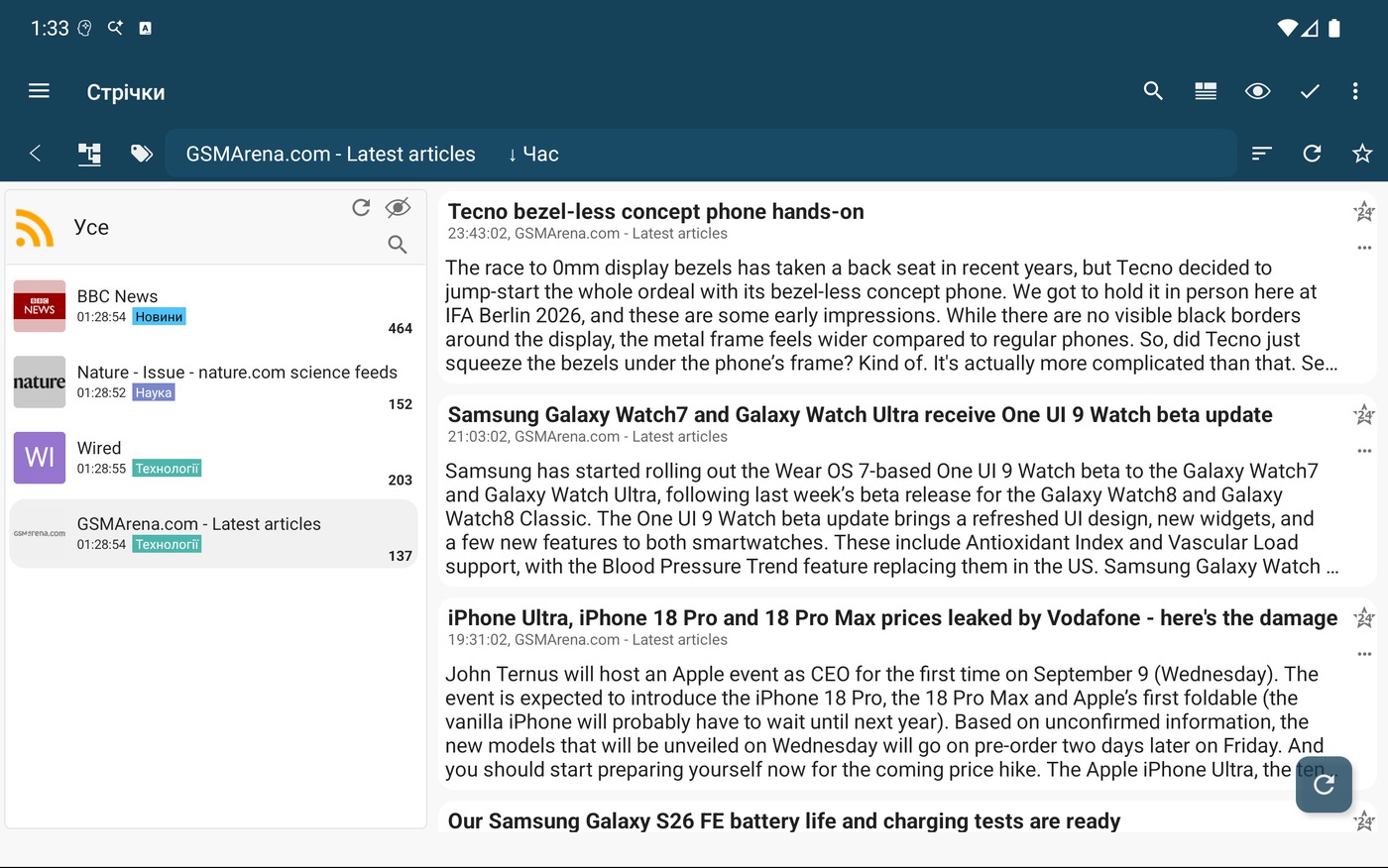This screenshot has width=1388, height=868.
Task: Star the iPhone Ultra prices article
Action: (1364, 617)
